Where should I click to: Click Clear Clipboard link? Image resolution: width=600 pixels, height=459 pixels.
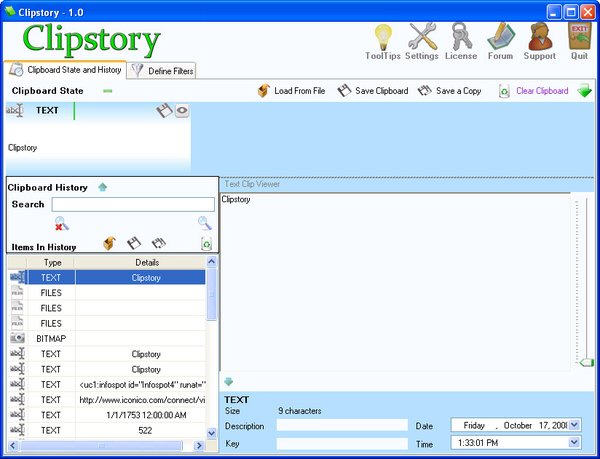542,91
